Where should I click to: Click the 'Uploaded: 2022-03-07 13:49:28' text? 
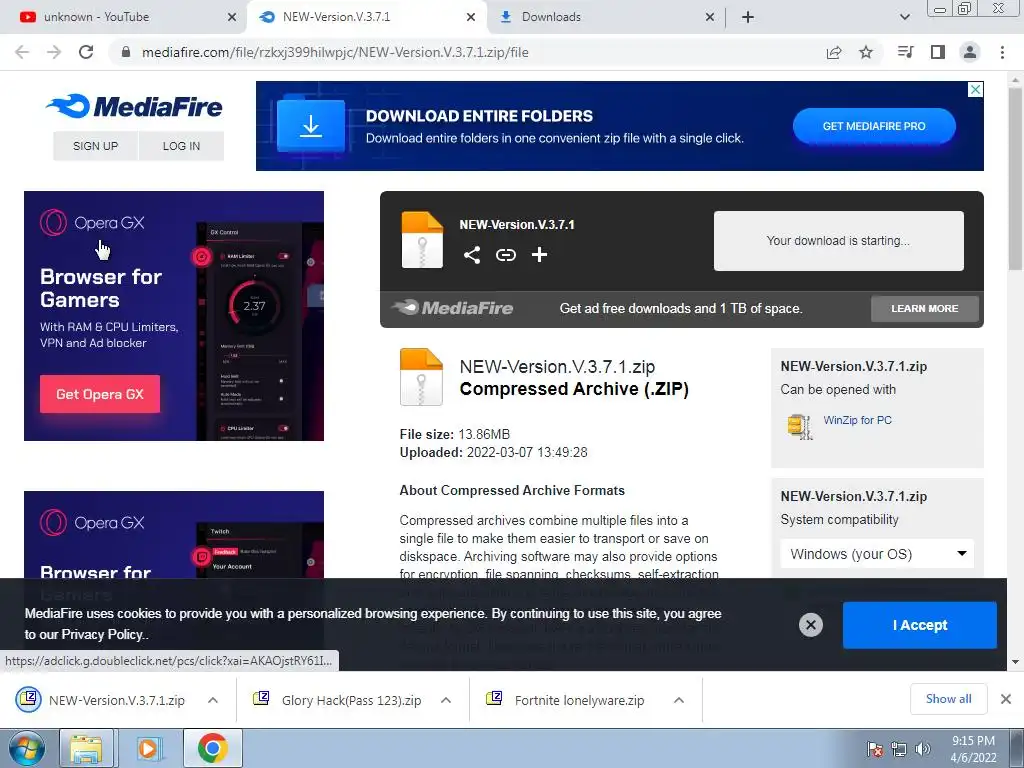point(494,452)
